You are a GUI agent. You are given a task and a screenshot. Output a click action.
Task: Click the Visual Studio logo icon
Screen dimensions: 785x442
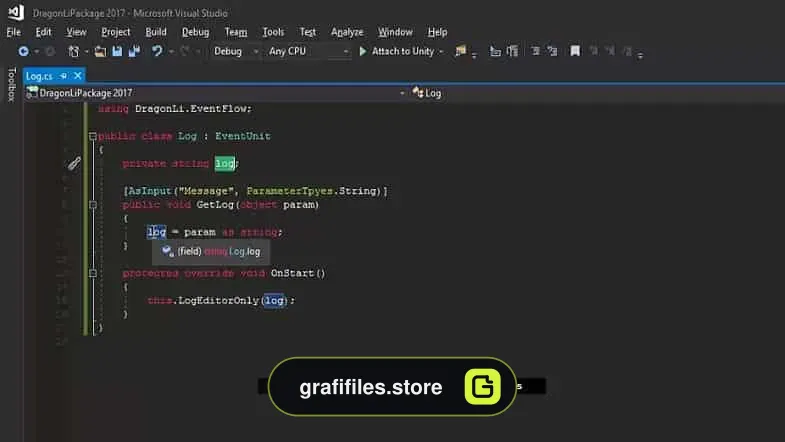pos(16,12)
